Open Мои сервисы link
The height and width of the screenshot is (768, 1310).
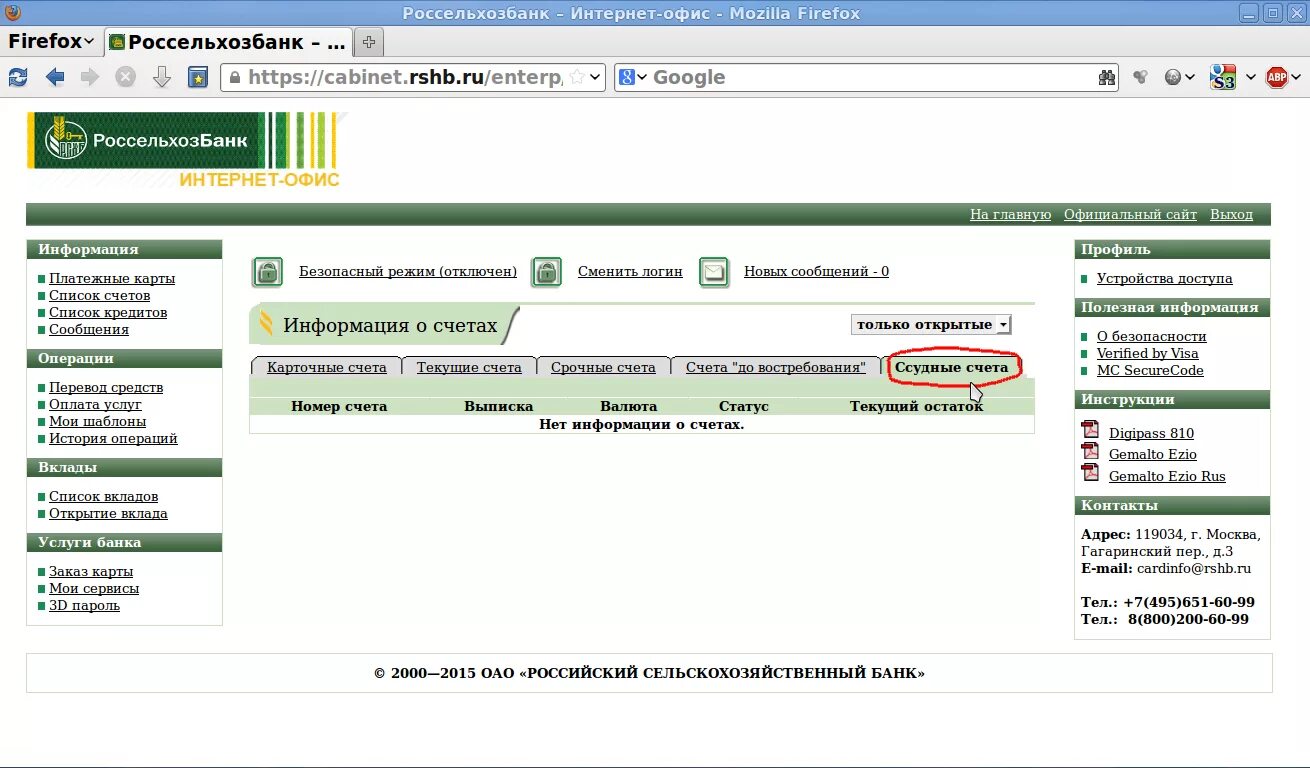[93, 588]
